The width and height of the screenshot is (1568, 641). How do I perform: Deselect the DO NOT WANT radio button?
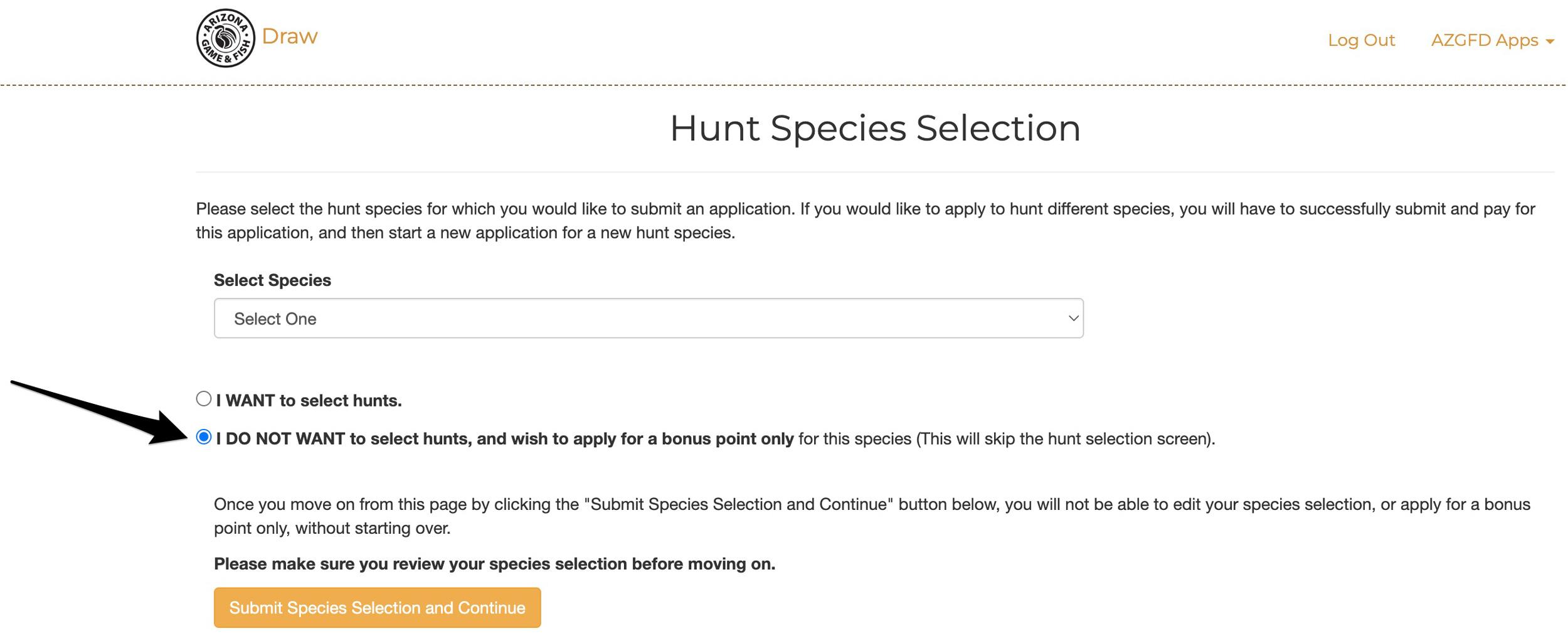[204, 437]
